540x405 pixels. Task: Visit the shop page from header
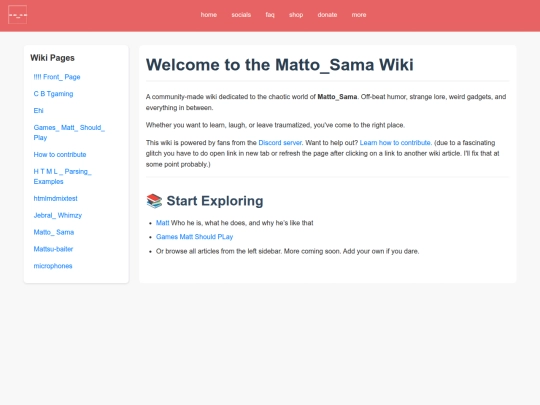(296, 15)
